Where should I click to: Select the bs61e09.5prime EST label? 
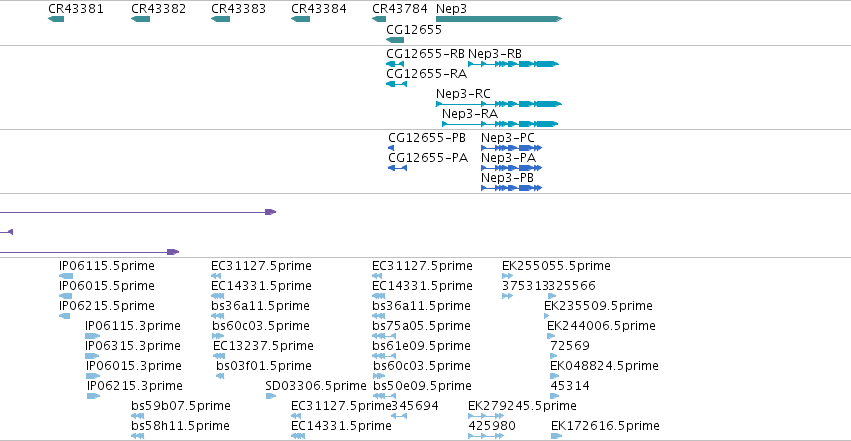(422, 346)
